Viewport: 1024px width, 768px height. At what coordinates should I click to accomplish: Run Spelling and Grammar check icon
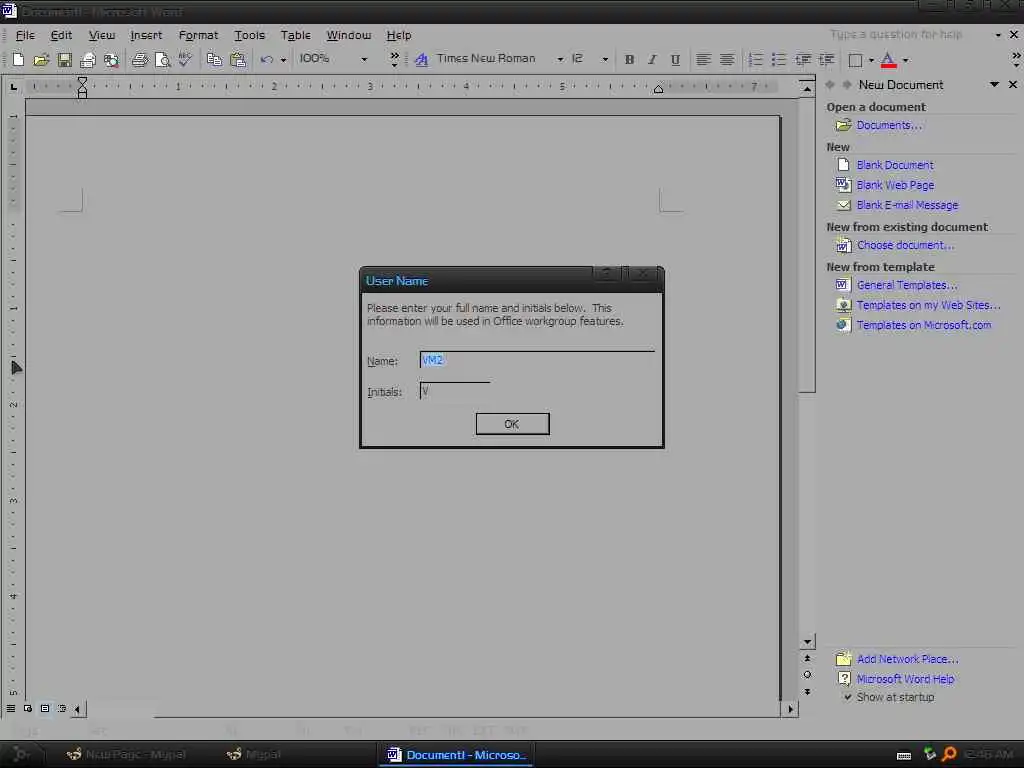point(185,60)
